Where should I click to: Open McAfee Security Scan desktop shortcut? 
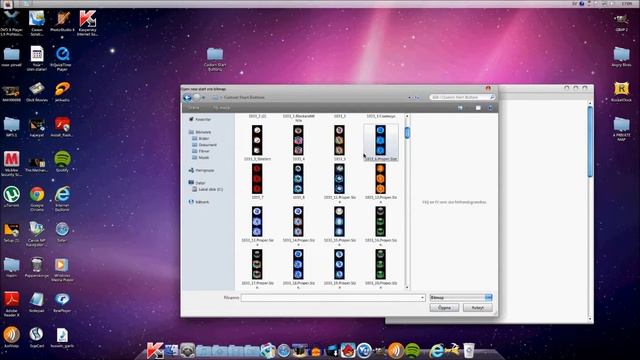pos(11,164)
